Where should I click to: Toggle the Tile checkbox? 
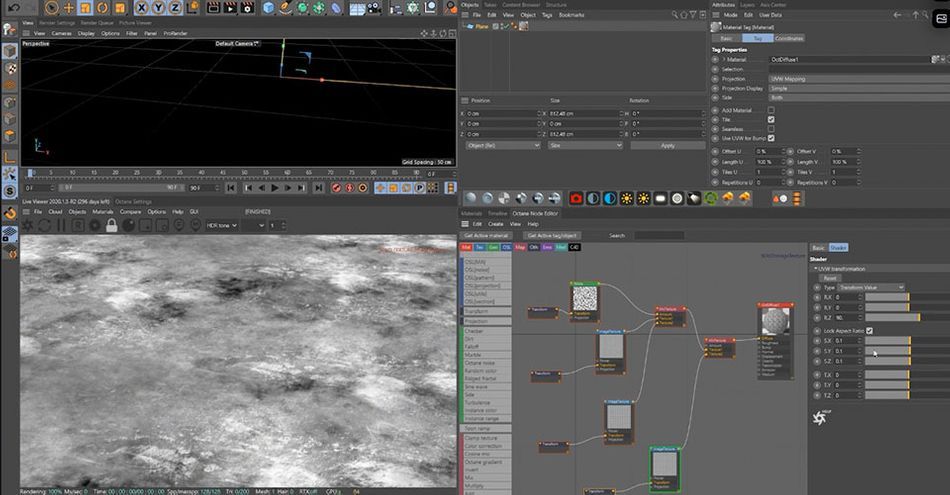[771, 119]
